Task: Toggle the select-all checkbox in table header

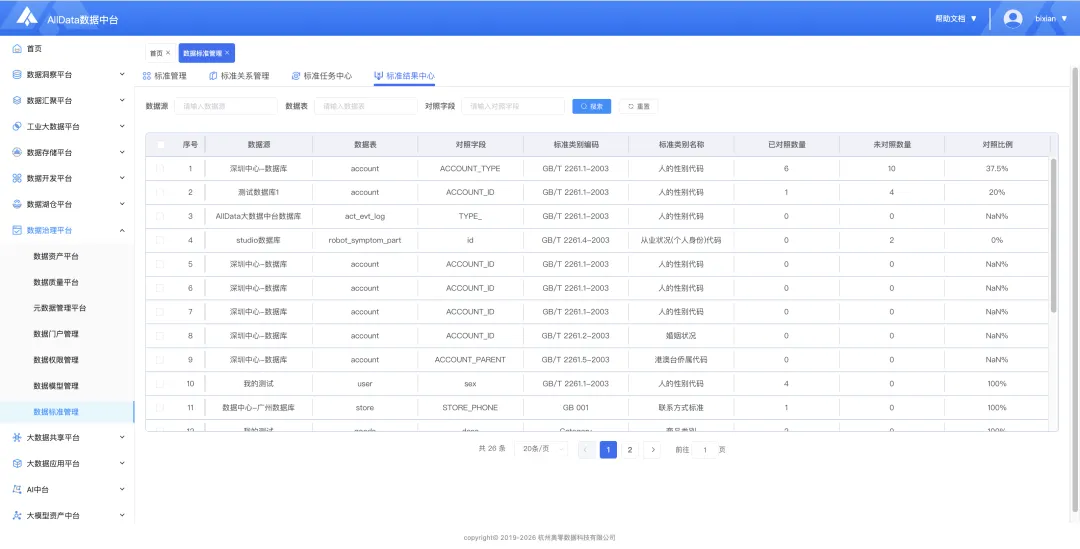Action: pos(160,145)
